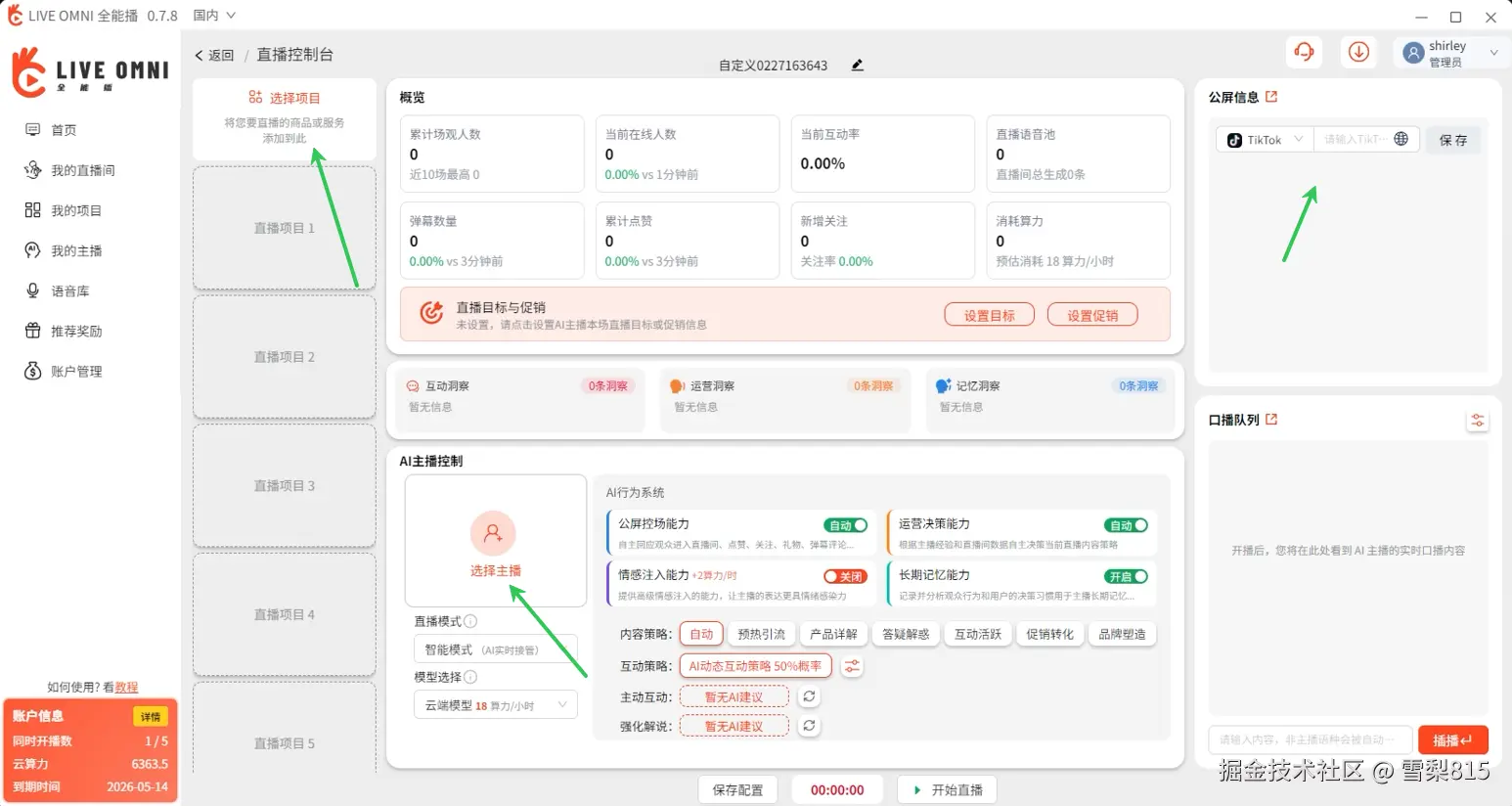Open the TikTok platform dropdown
The height and width of the screenshot is (806, 1512).
1266,140
